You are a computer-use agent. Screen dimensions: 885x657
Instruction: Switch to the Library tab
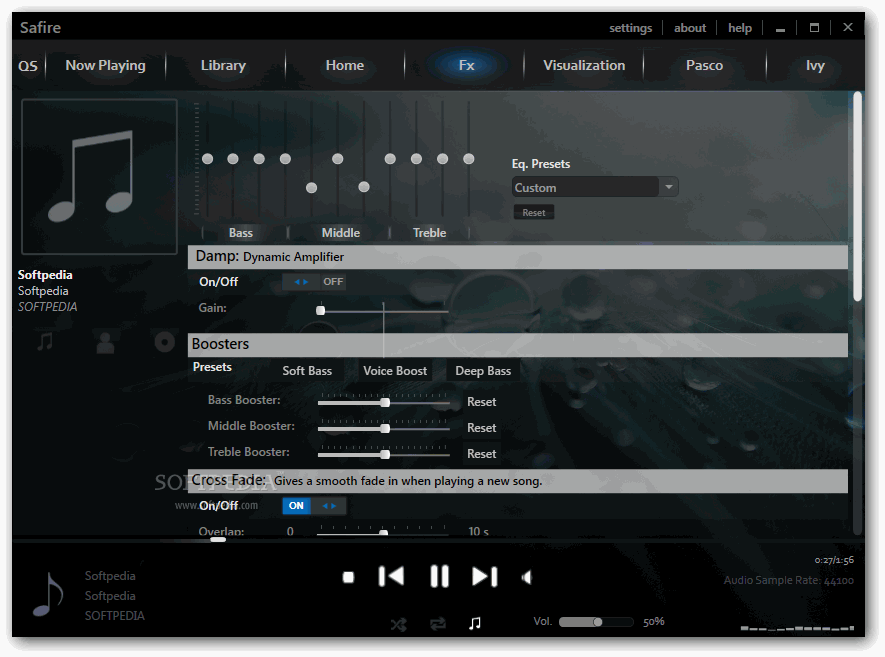(224, 65)
